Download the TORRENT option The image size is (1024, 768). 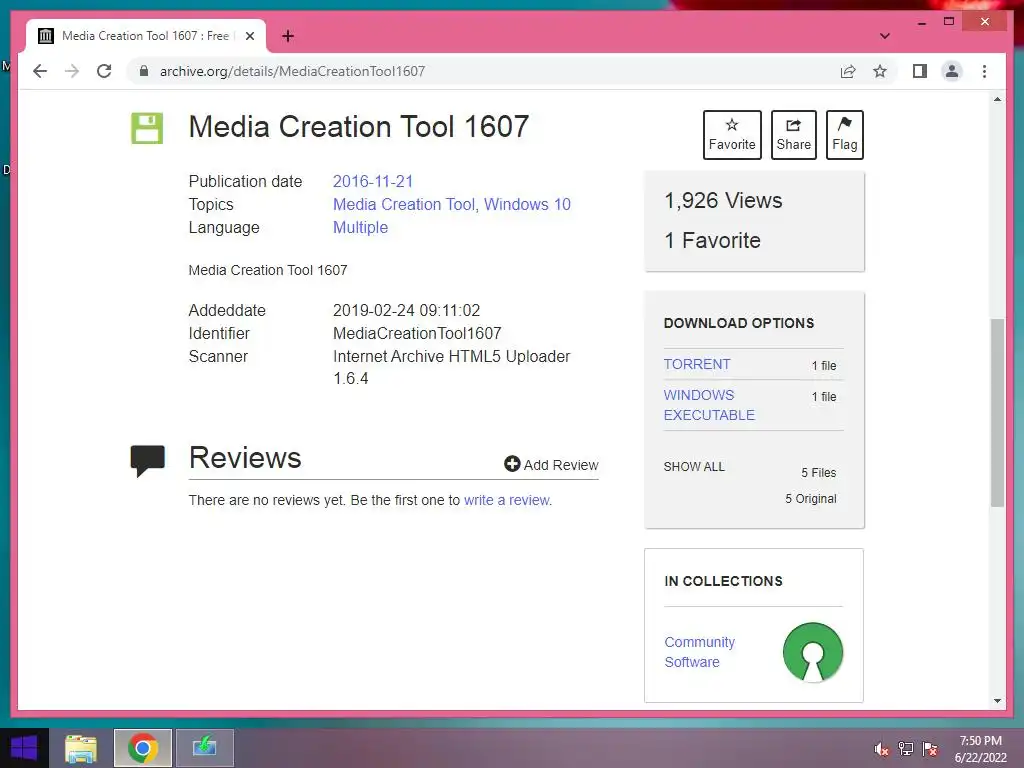(697, 364)
